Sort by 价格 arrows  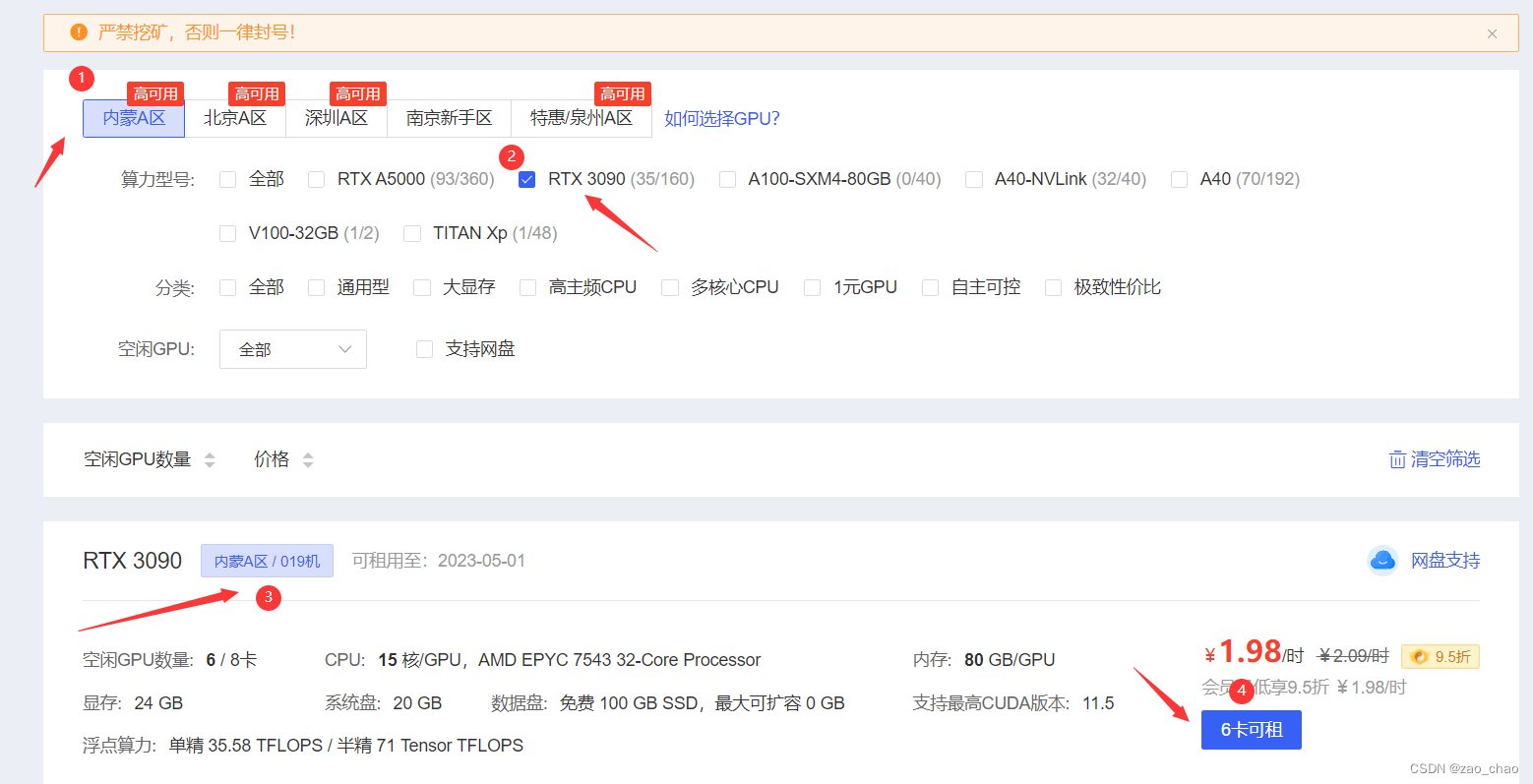[x=308, y=459]
